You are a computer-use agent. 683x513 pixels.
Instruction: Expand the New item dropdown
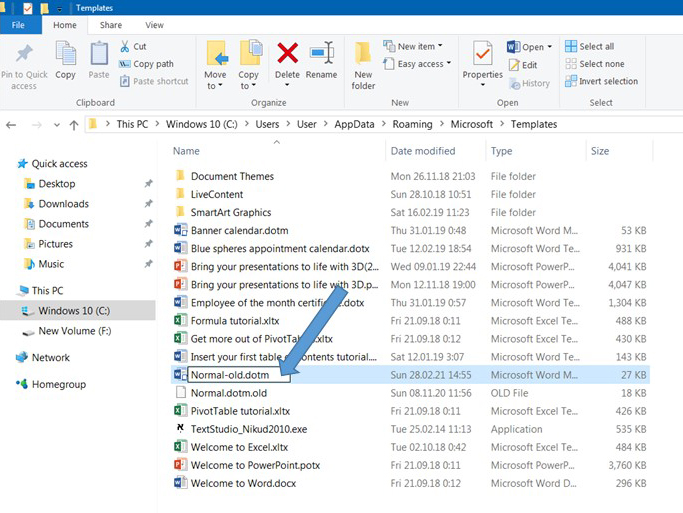click(x=418, y=47)
